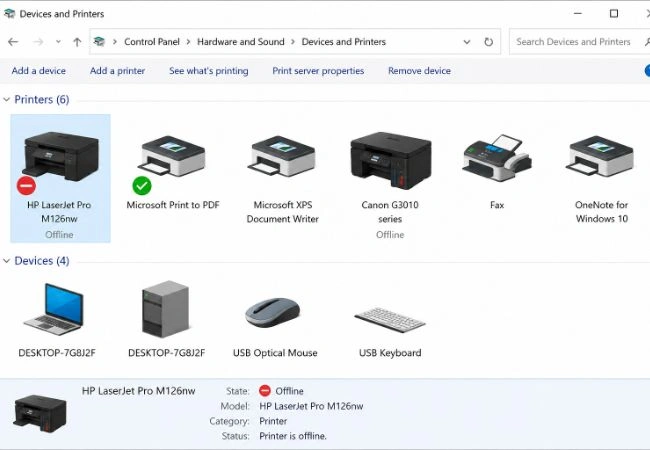The image size is (650, 450).
Task: Open the address bar history dropdown
Action: (467, 42)
